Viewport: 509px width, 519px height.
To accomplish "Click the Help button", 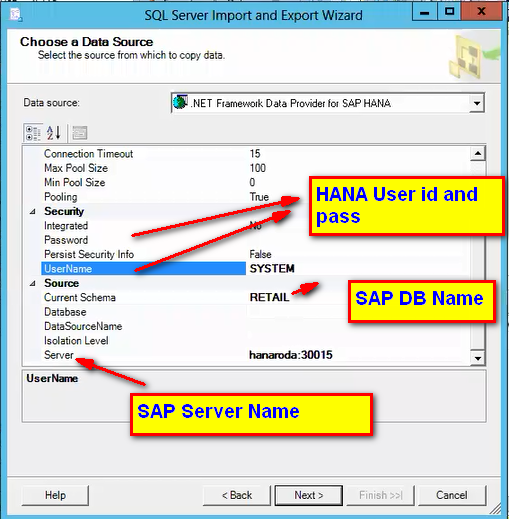I will tap(55, 495).
